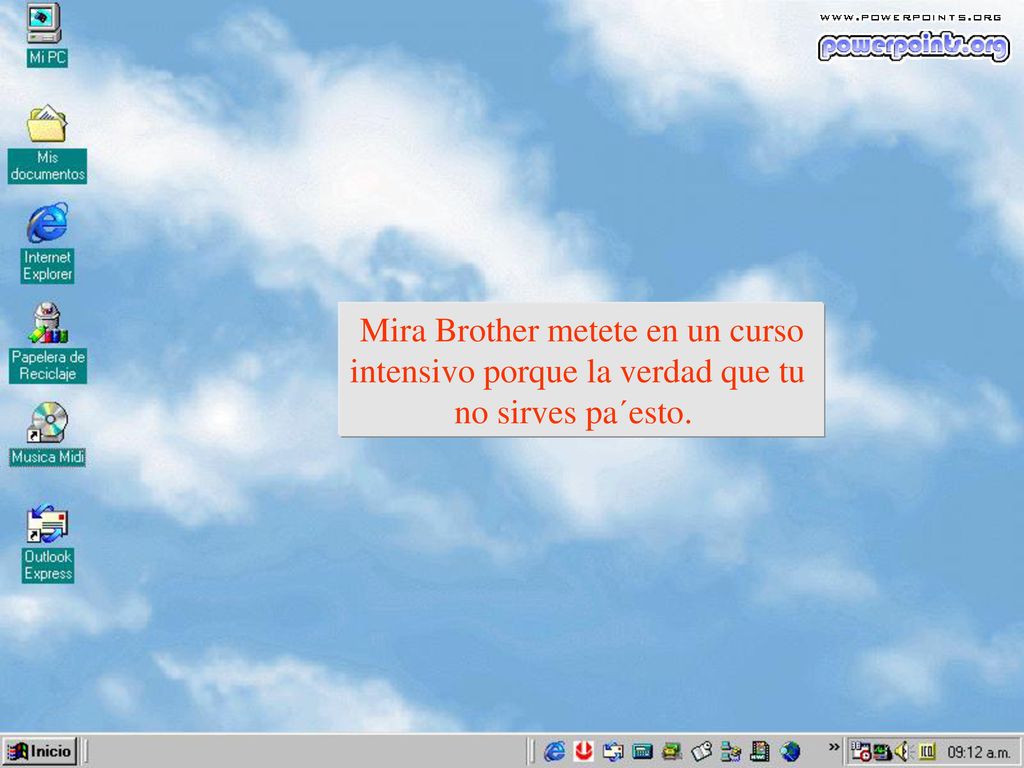Image resolution: width=1024 pixels, height=768 pixels.
Task: Click the Mis documentos label text
Action: (x=47, y=166)
